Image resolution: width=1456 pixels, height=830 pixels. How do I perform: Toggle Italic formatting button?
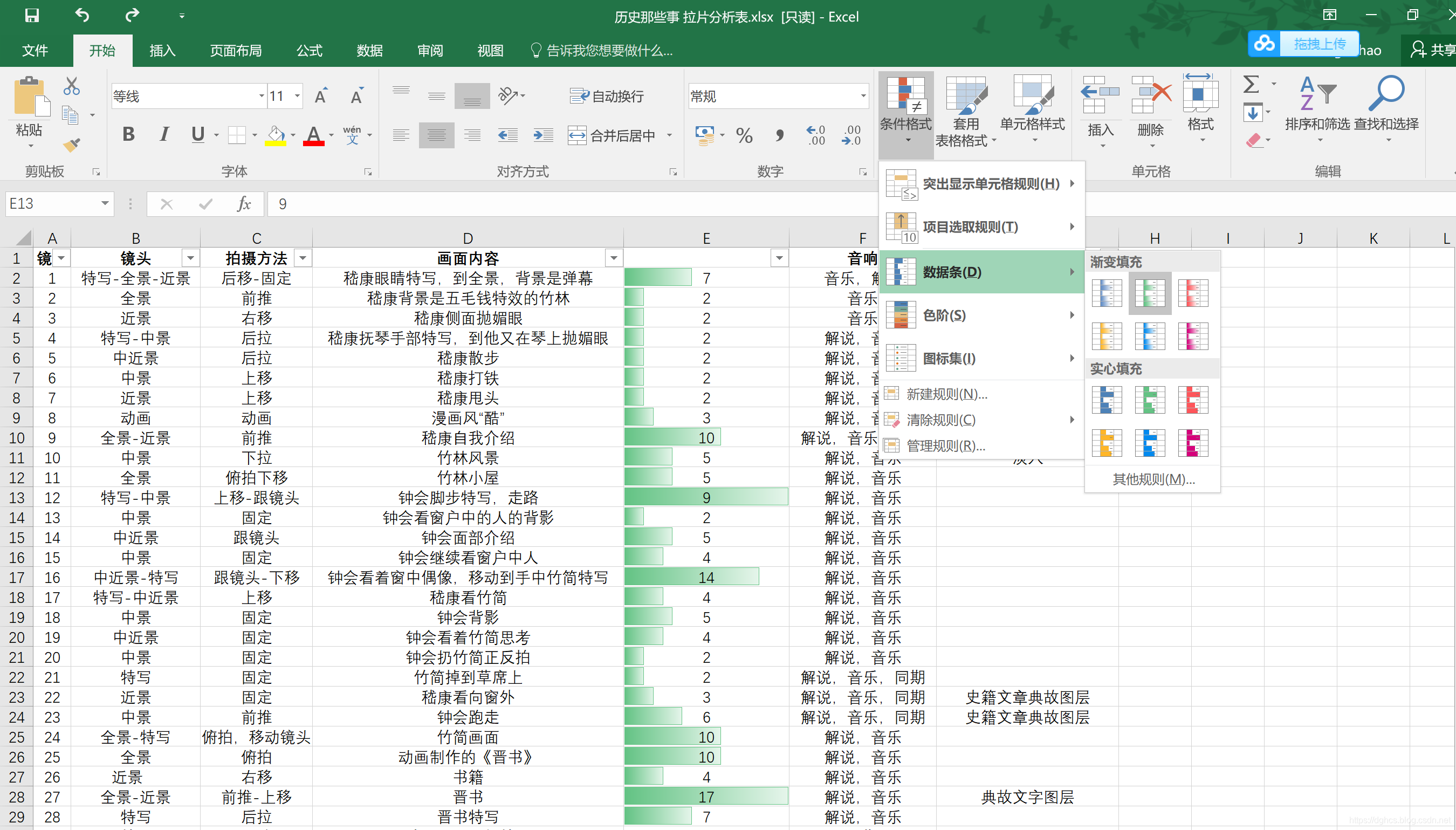tap(164, 134)
